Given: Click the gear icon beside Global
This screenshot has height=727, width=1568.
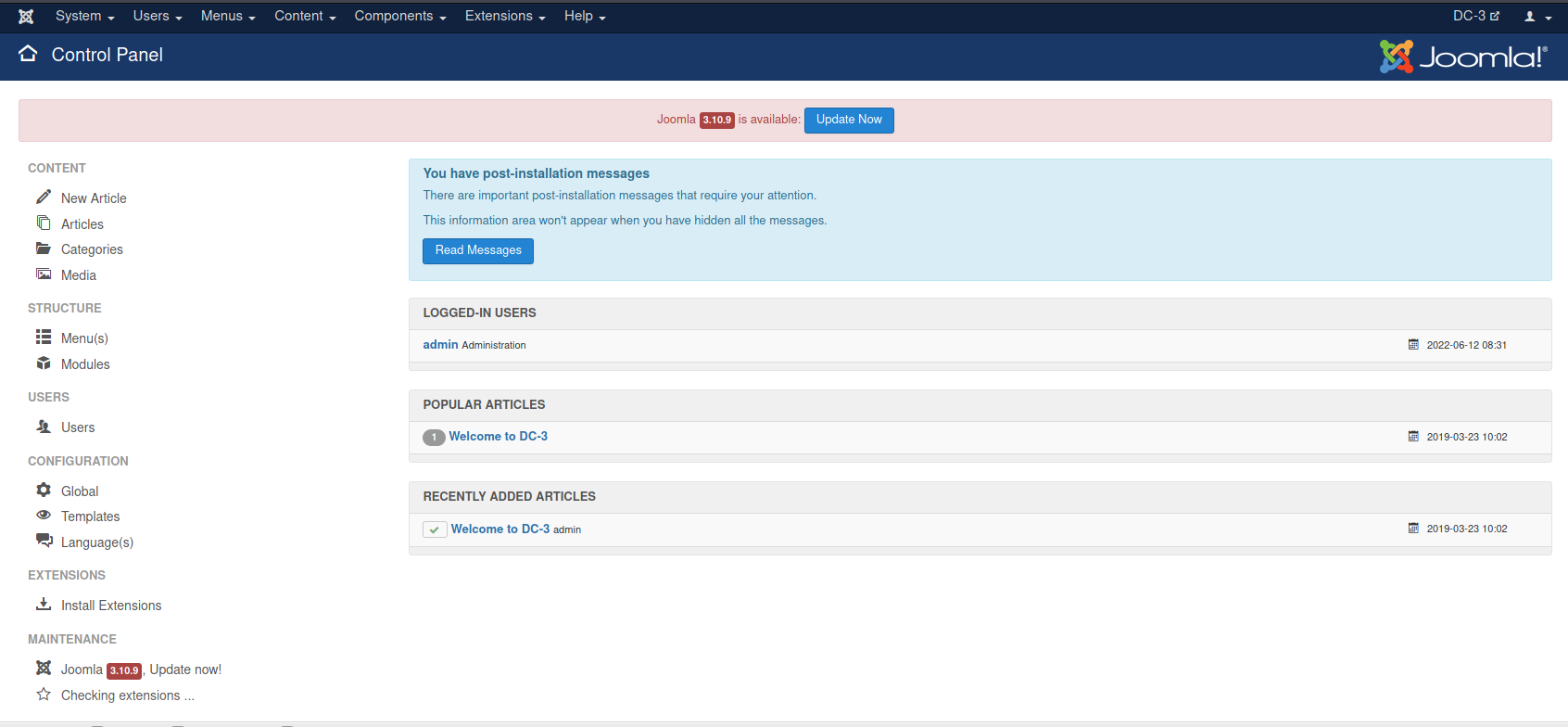Looking at the screenshot, I should tap(44, 490).
